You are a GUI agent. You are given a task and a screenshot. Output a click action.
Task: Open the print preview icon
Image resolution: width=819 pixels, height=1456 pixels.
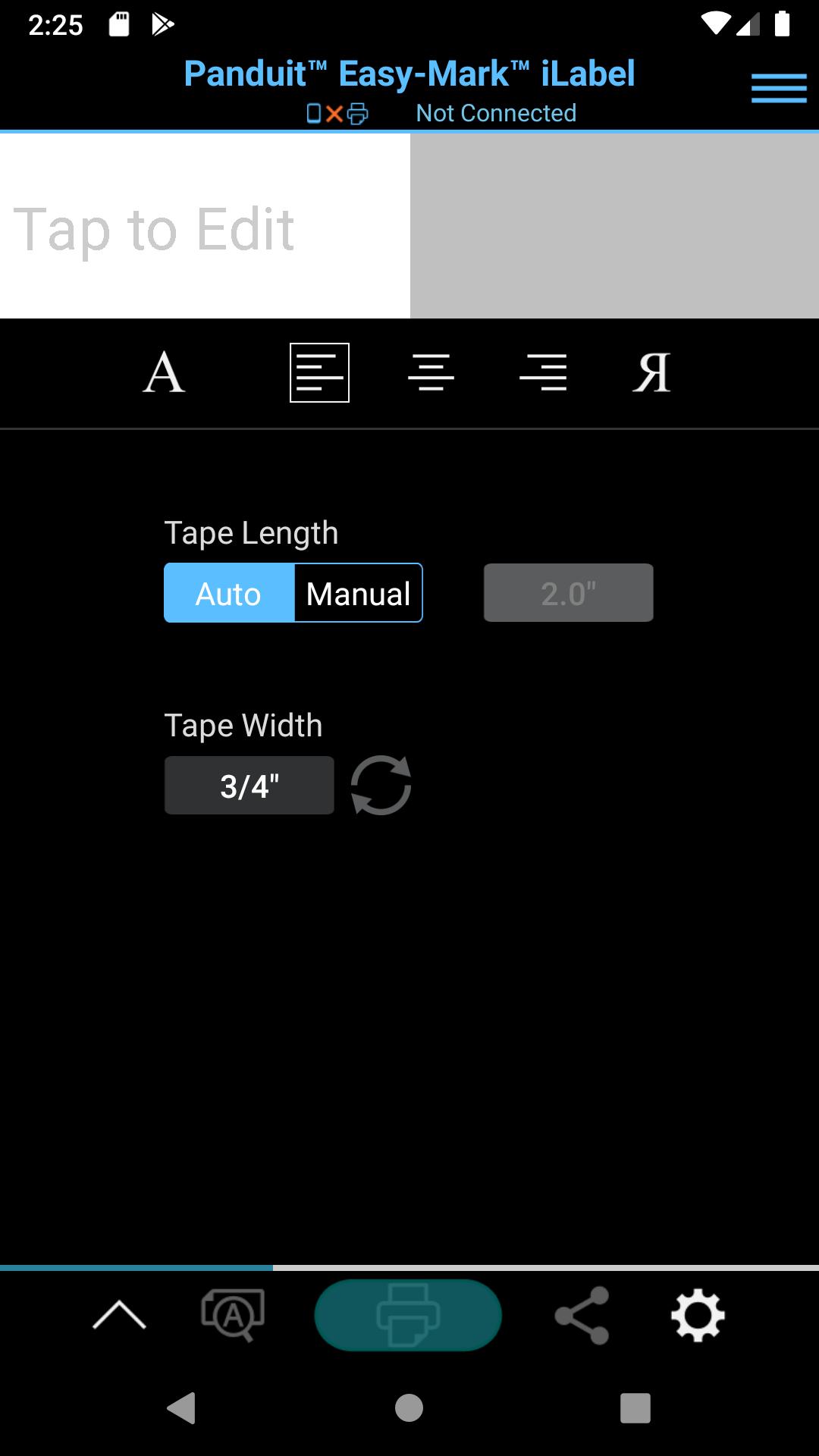tap(233, 1315)
